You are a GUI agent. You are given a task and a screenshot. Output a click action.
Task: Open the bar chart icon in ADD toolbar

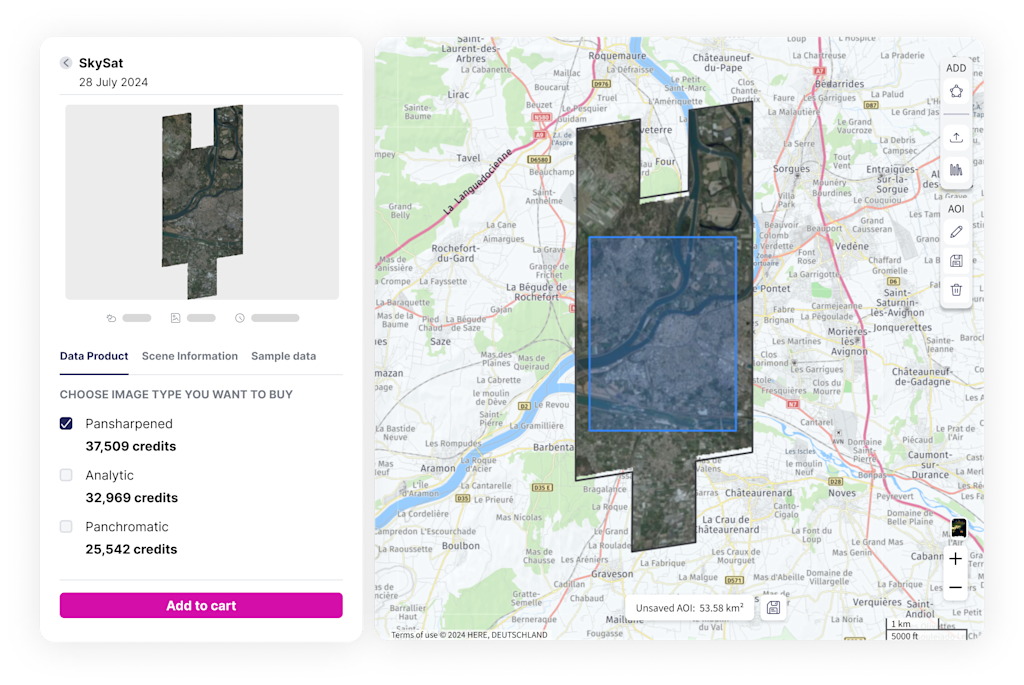tap(956, 170)
